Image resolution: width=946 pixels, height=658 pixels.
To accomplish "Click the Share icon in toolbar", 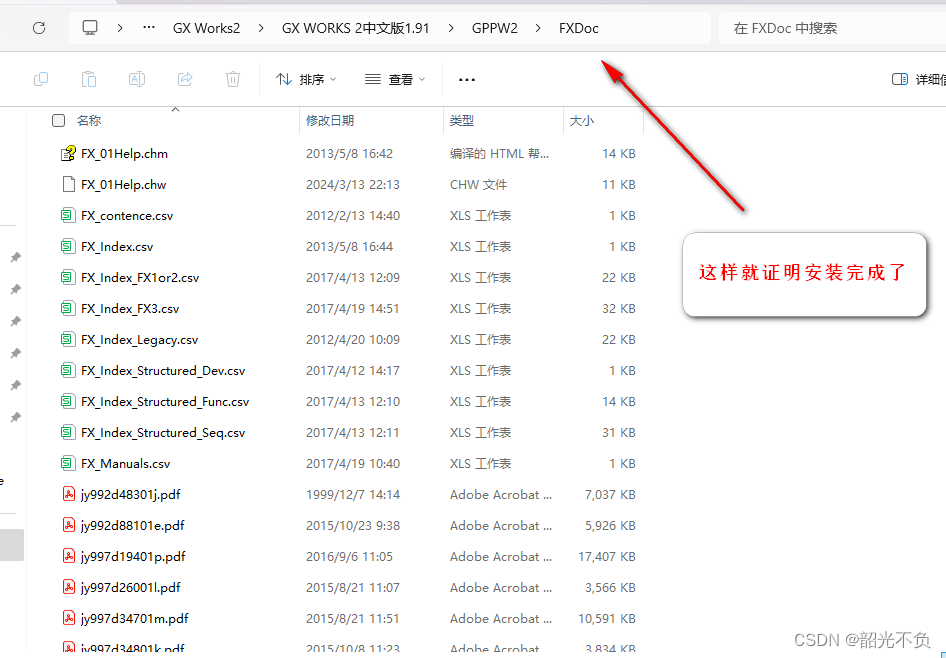I will coord(185,79).
